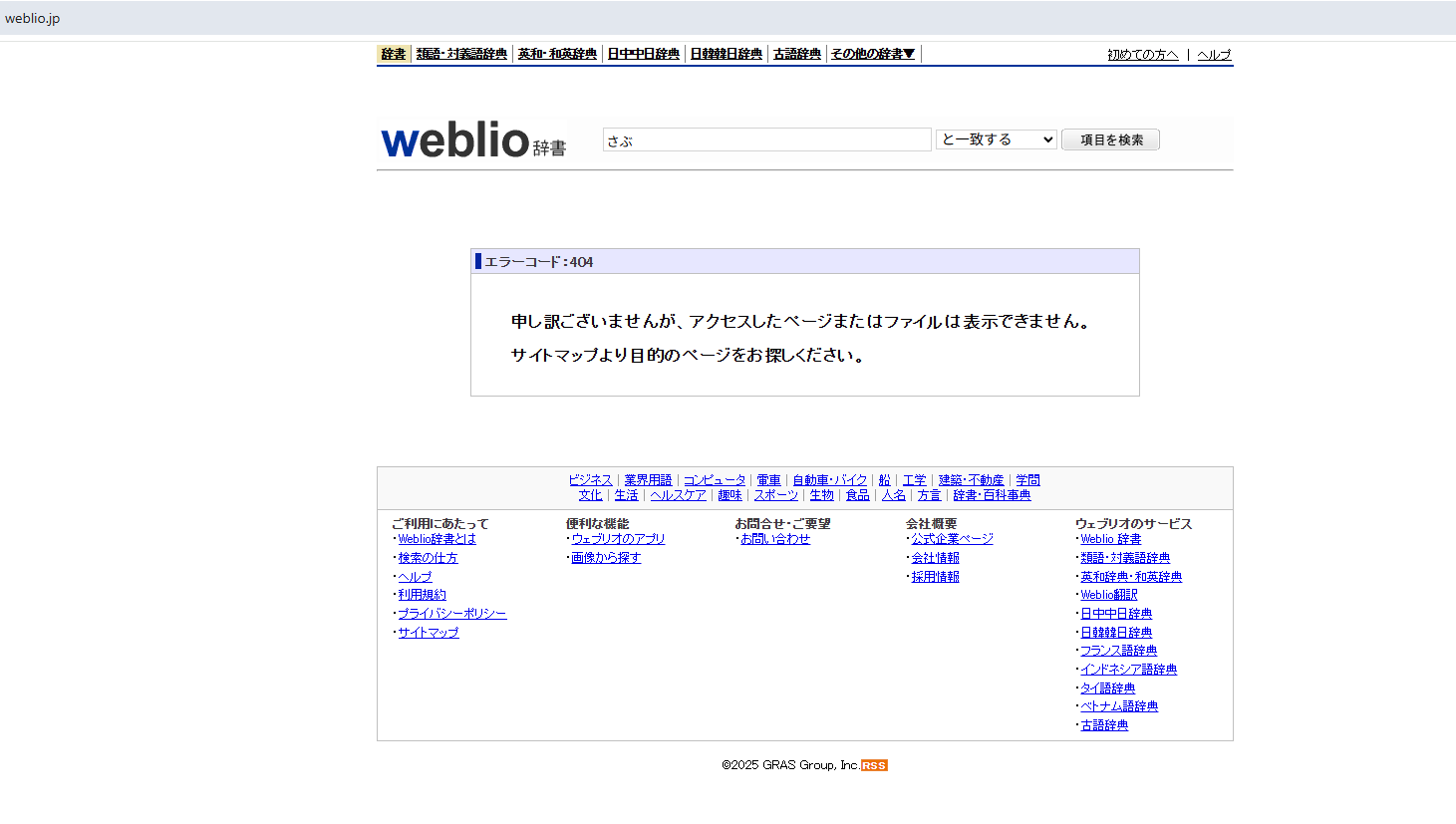Viewport: 1456px width, 824px height.
Task: Open the 公式企業ページ link
Action: click(x=952, y=539)
